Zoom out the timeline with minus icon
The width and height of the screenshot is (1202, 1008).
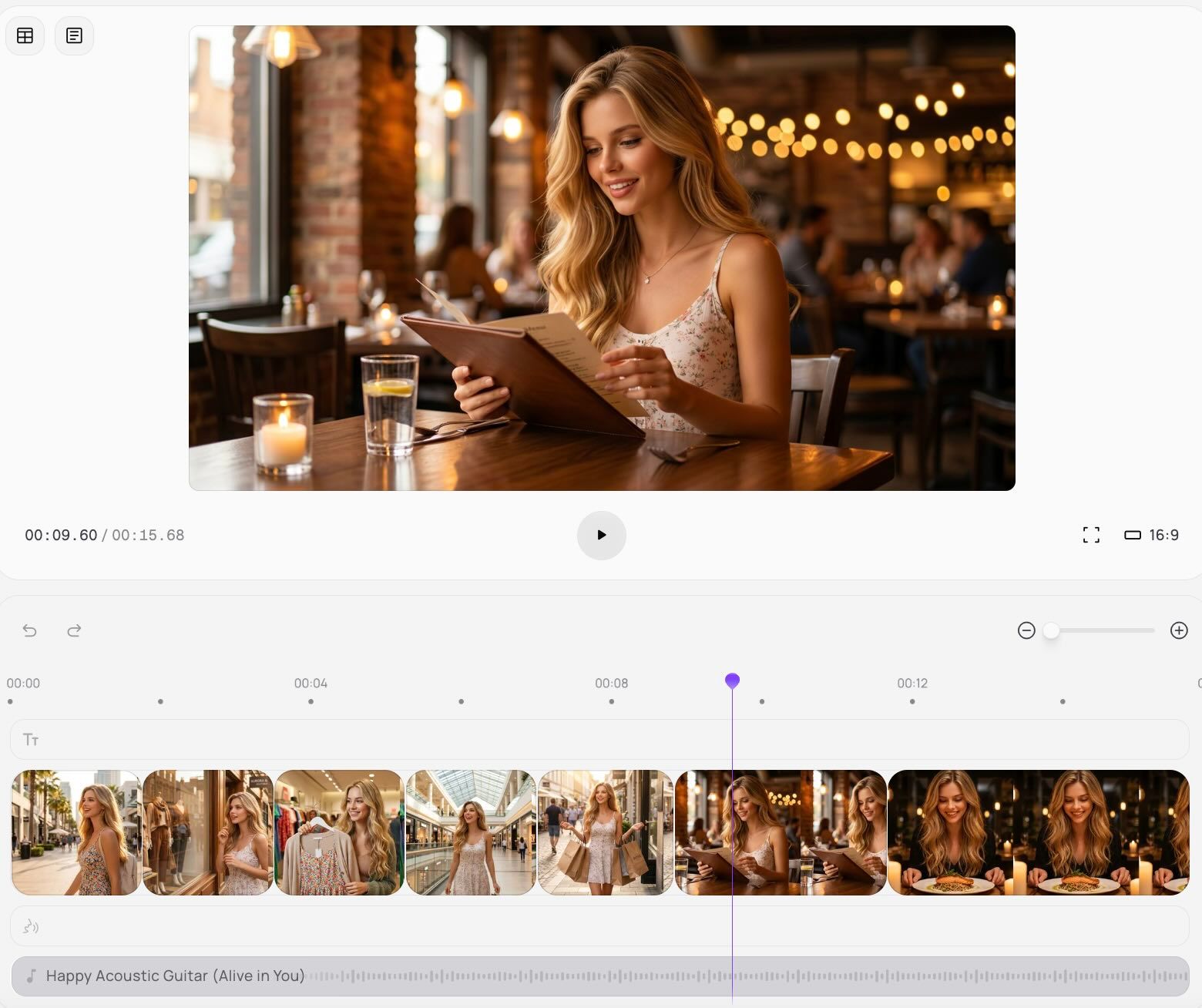pyautogui.click(x=1026, y=630)
